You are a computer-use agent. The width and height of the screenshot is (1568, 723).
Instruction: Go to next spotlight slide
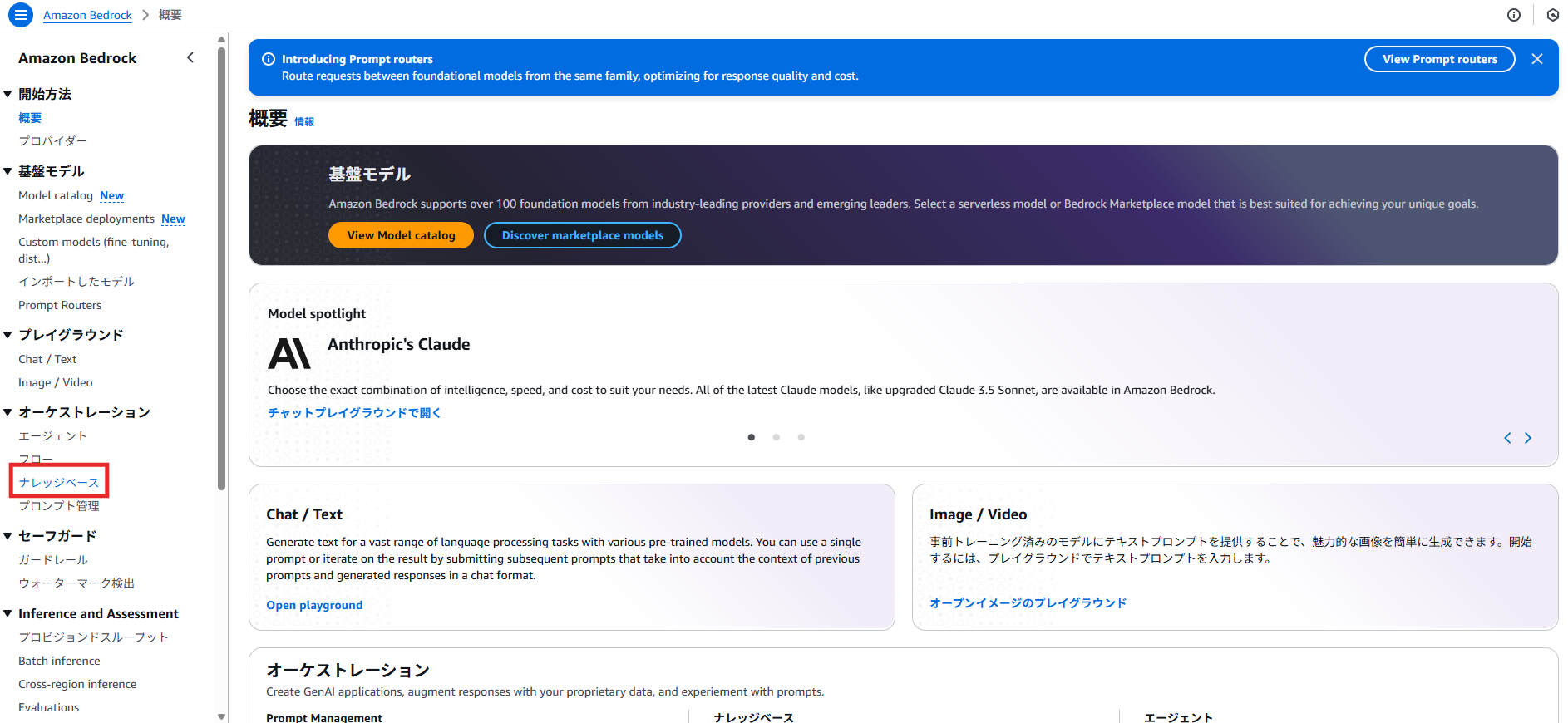[1528, 438]
